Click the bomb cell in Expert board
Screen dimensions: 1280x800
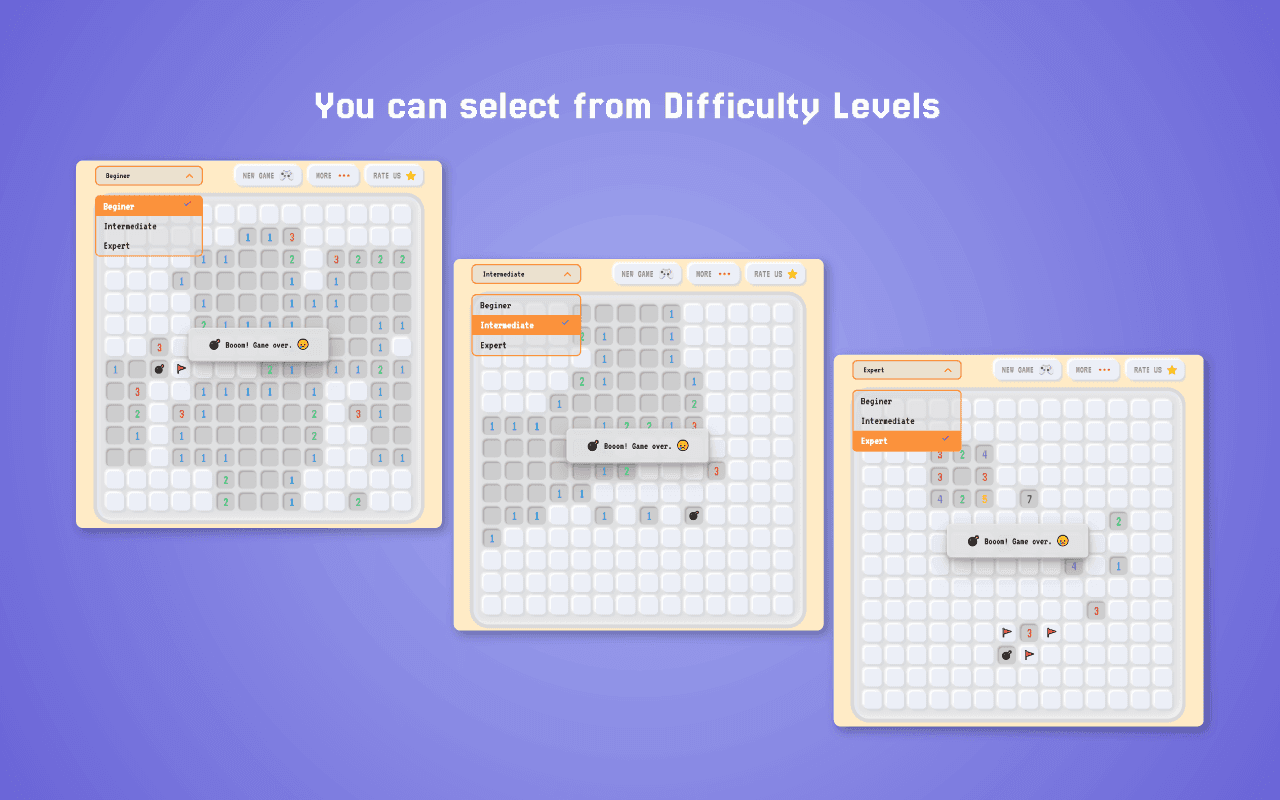point(1007,655)
